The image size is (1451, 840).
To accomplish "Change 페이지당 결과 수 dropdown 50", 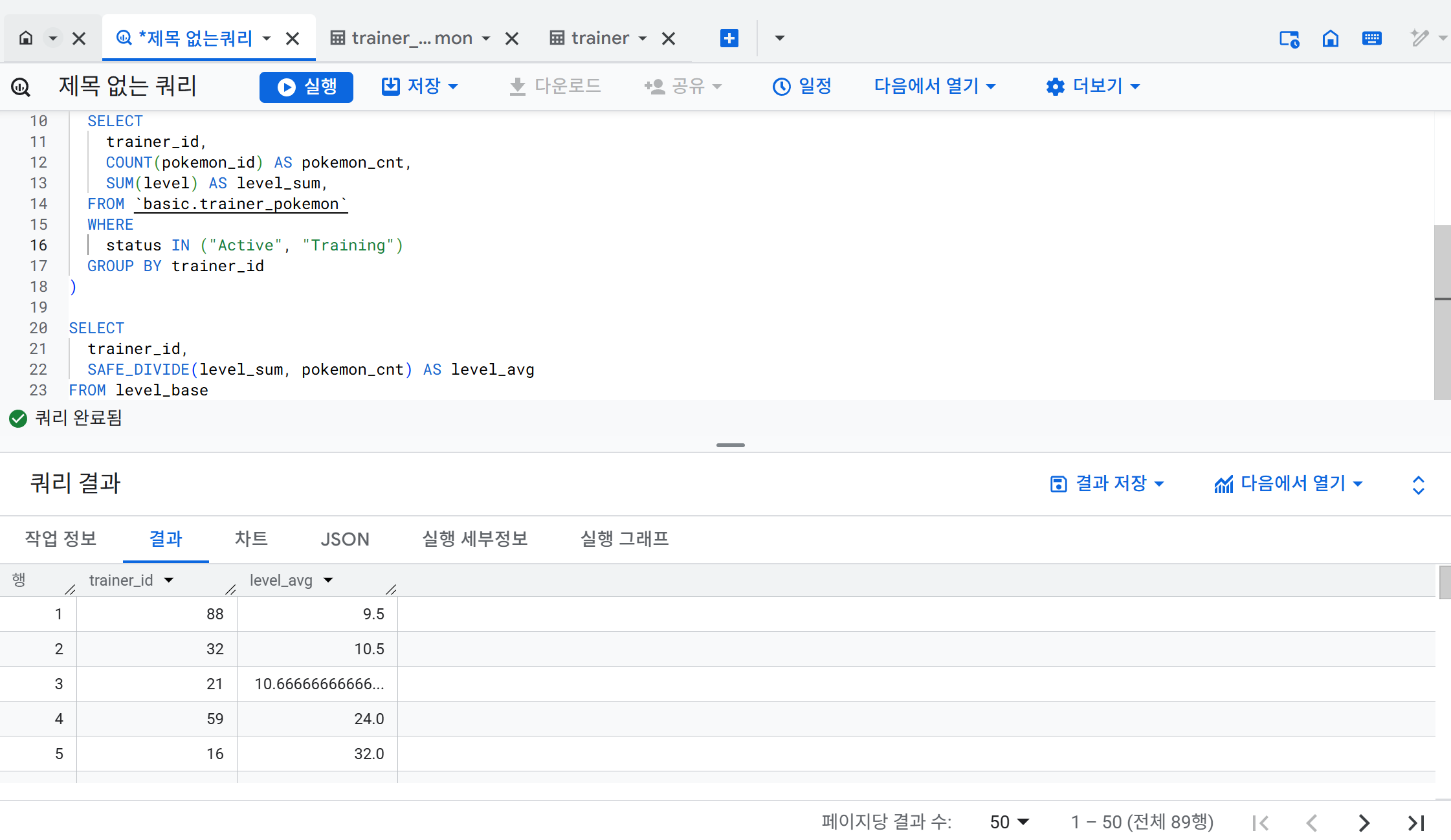I will pos(1009,822).
